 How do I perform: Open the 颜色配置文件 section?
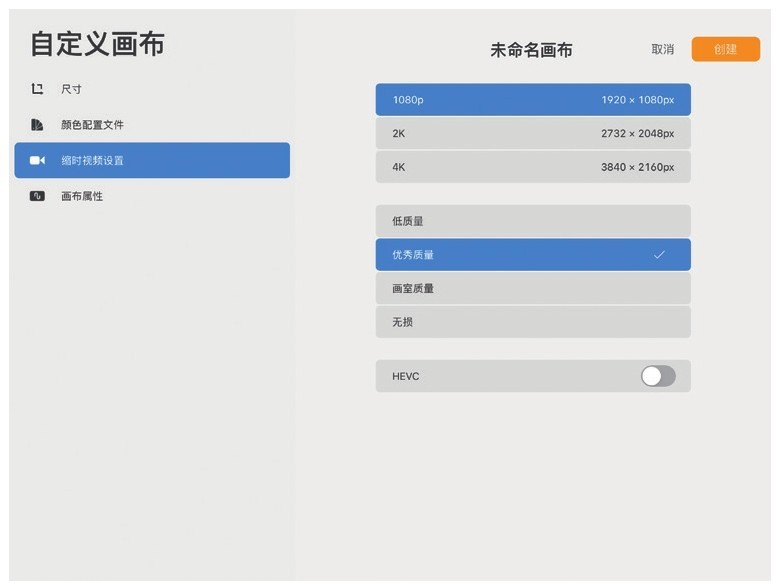152,125
